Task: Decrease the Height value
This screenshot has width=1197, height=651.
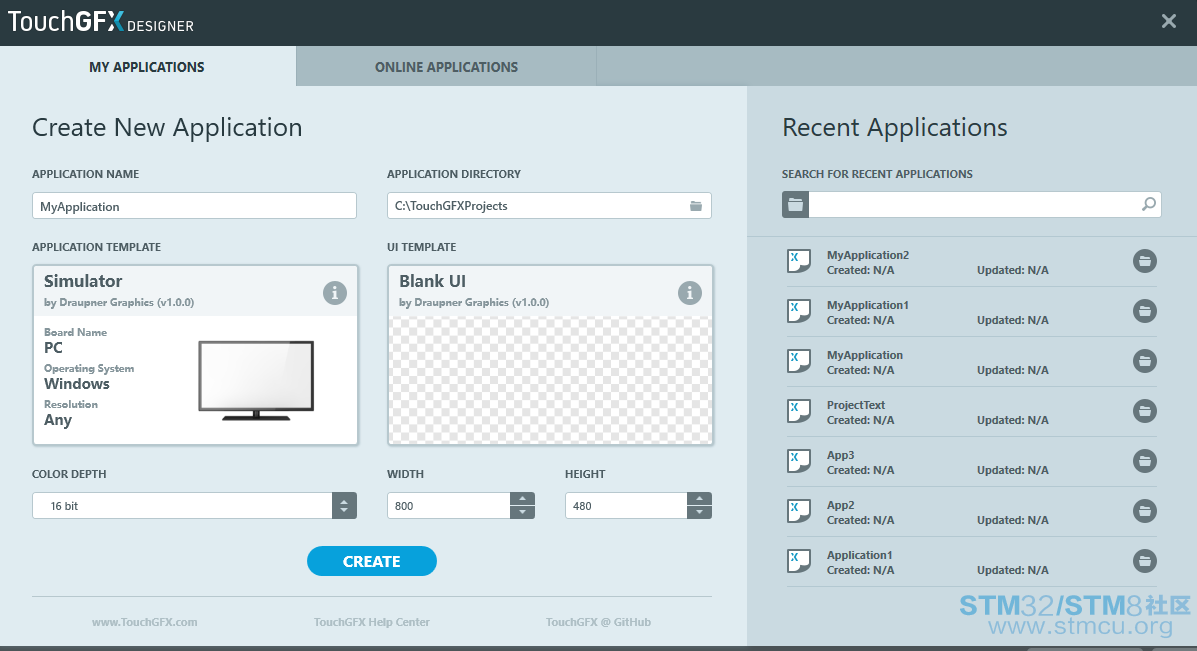Action: coord(699,512)
